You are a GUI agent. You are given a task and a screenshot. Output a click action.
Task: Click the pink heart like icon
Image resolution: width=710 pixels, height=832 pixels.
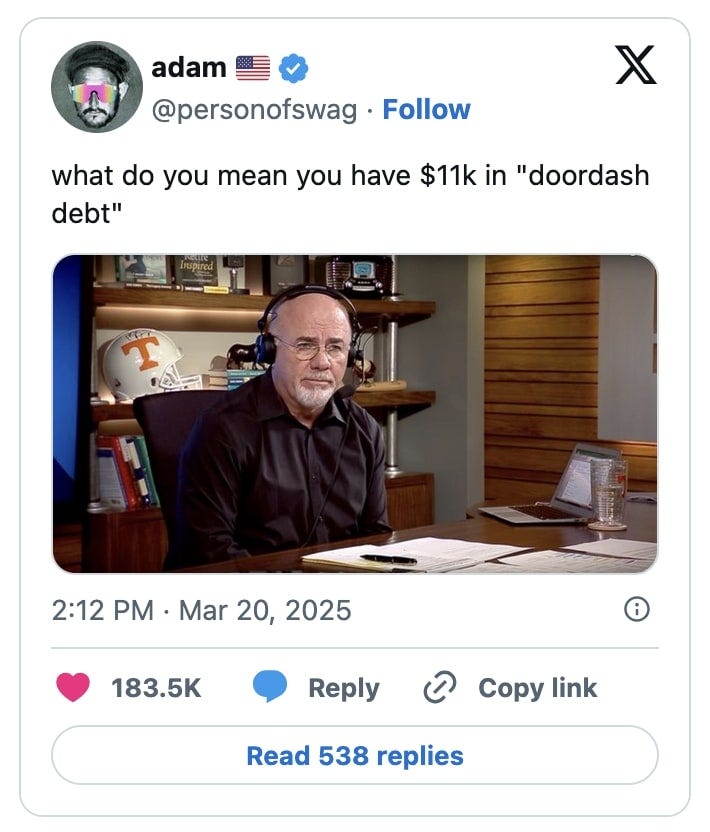click(73, 687)
